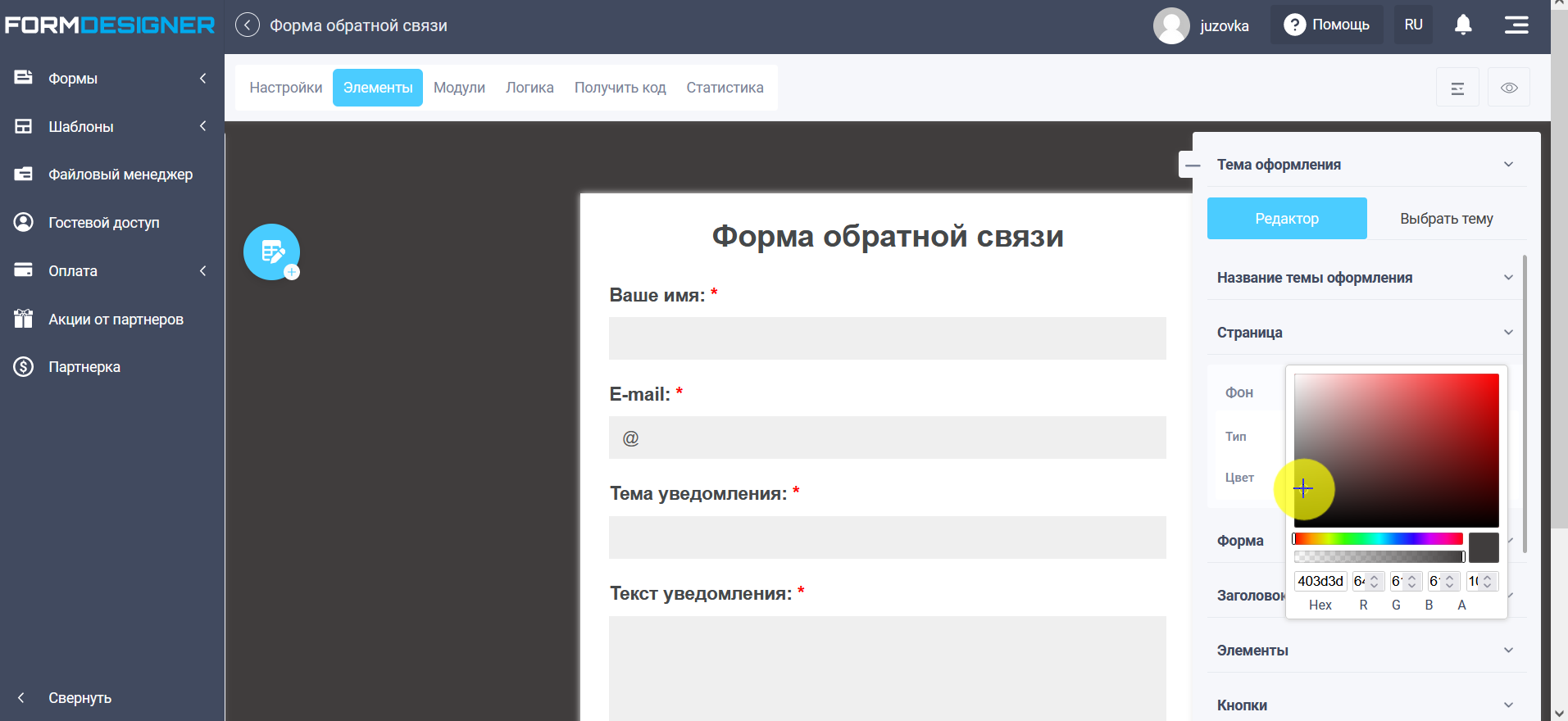Collapse sidebar with Свернуть

80,698
